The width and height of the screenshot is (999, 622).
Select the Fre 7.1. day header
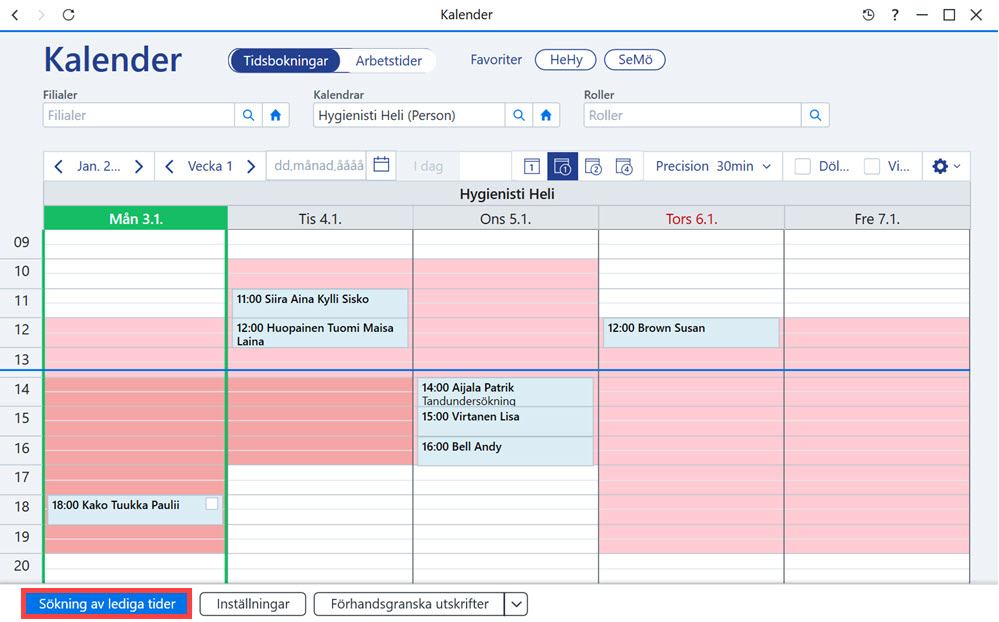(877, 219)
